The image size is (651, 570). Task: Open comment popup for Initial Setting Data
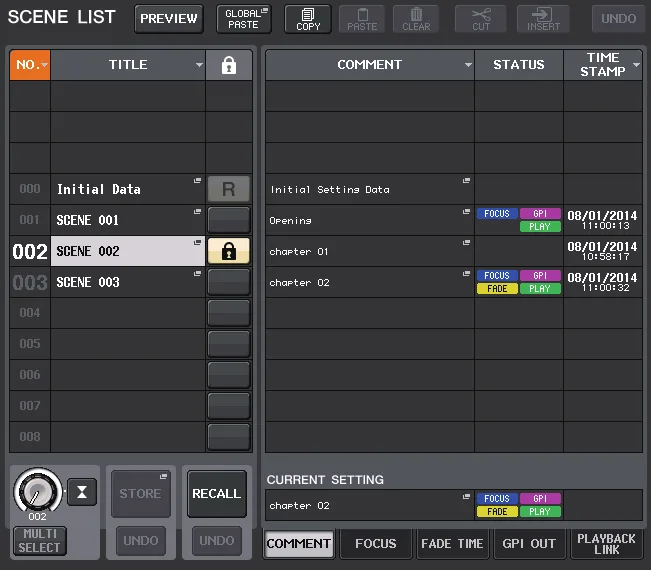pos(466,181)
